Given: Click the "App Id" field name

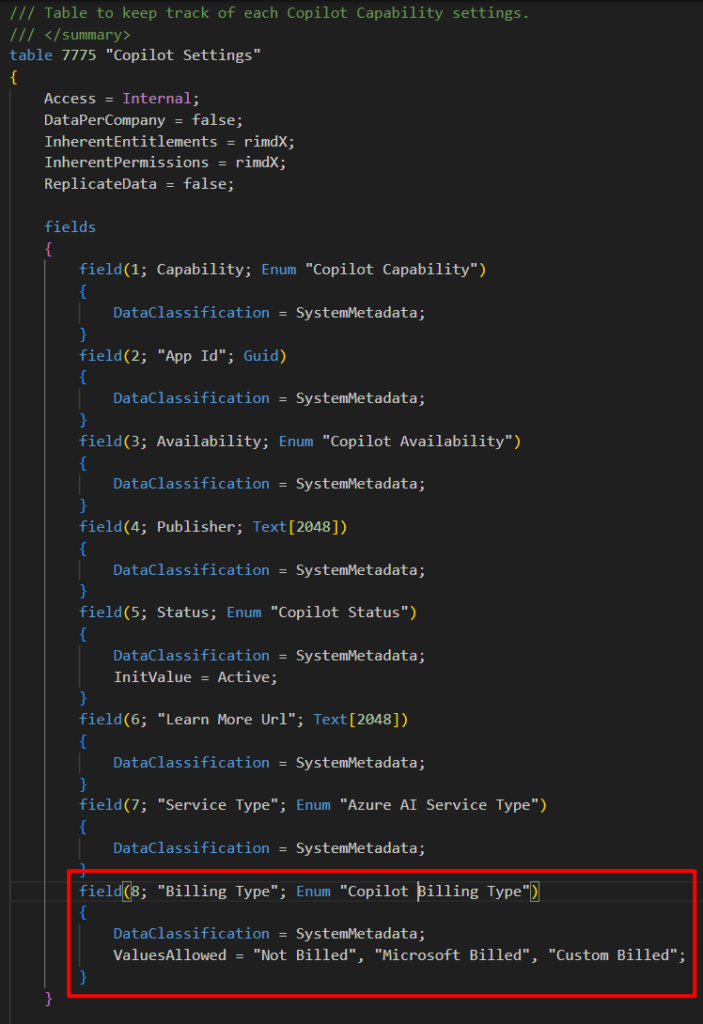Looking at the screenshot, I should [195, 355].
